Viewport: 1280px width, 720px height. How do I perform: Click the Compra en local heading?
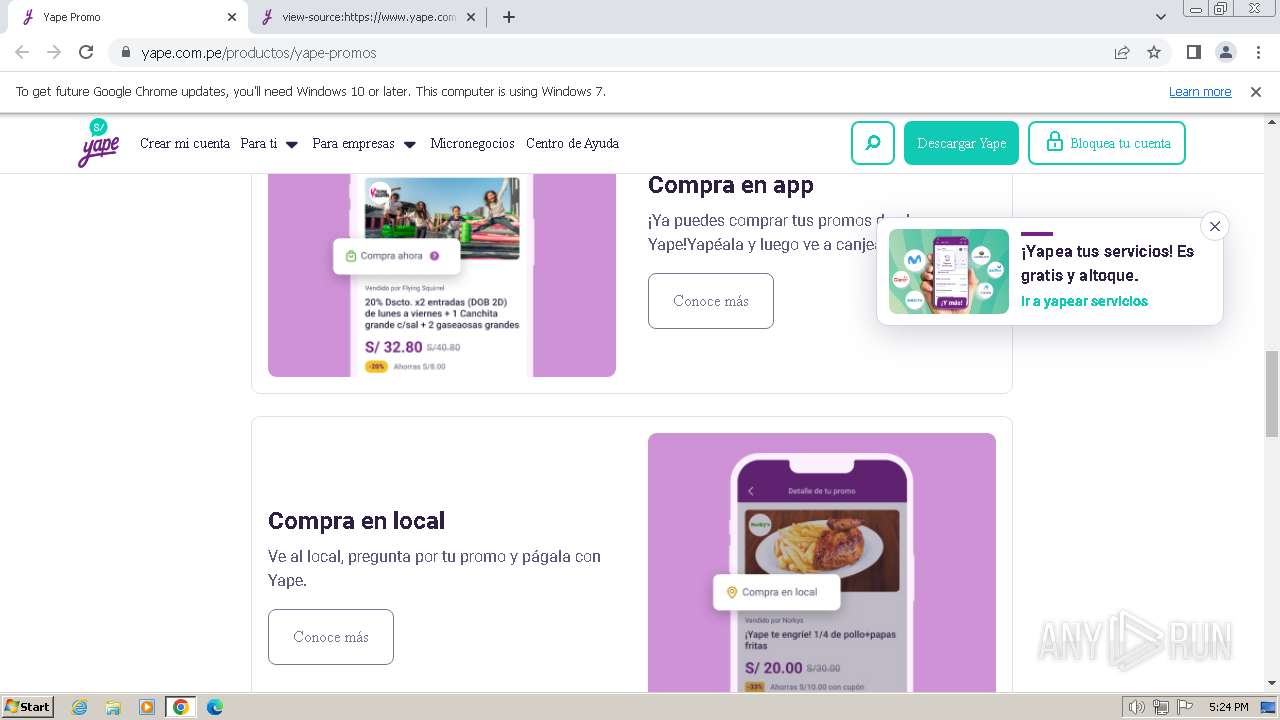(x=356, y=521)
